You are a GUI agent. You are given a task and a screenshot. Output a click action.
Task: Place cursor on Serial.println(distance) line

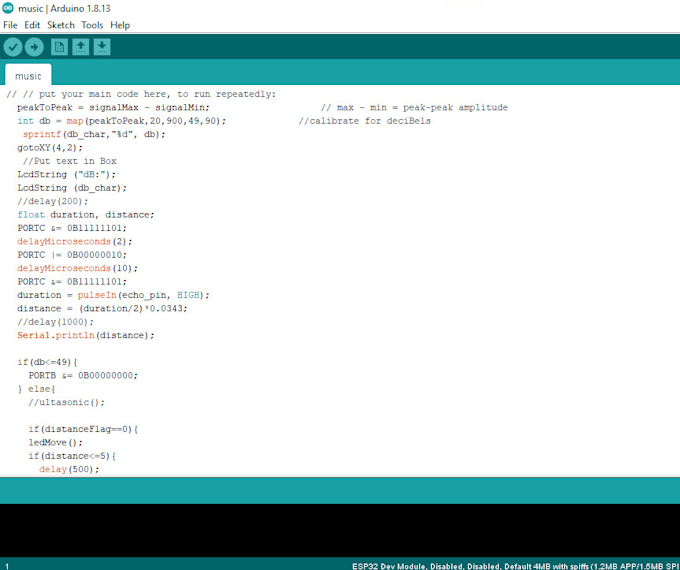point(85,335)
